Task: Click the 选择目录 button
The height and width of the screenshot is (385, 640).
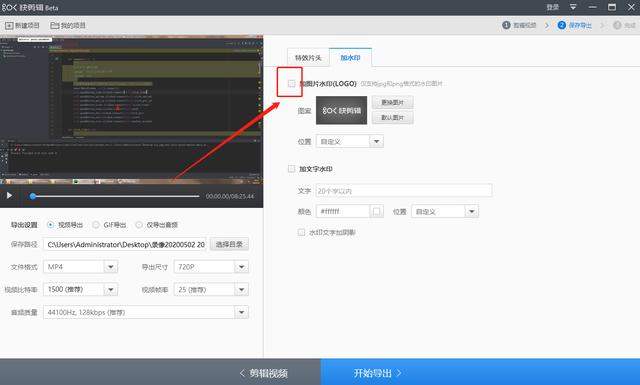Action: pyautogui.click(x=229, y=244)
